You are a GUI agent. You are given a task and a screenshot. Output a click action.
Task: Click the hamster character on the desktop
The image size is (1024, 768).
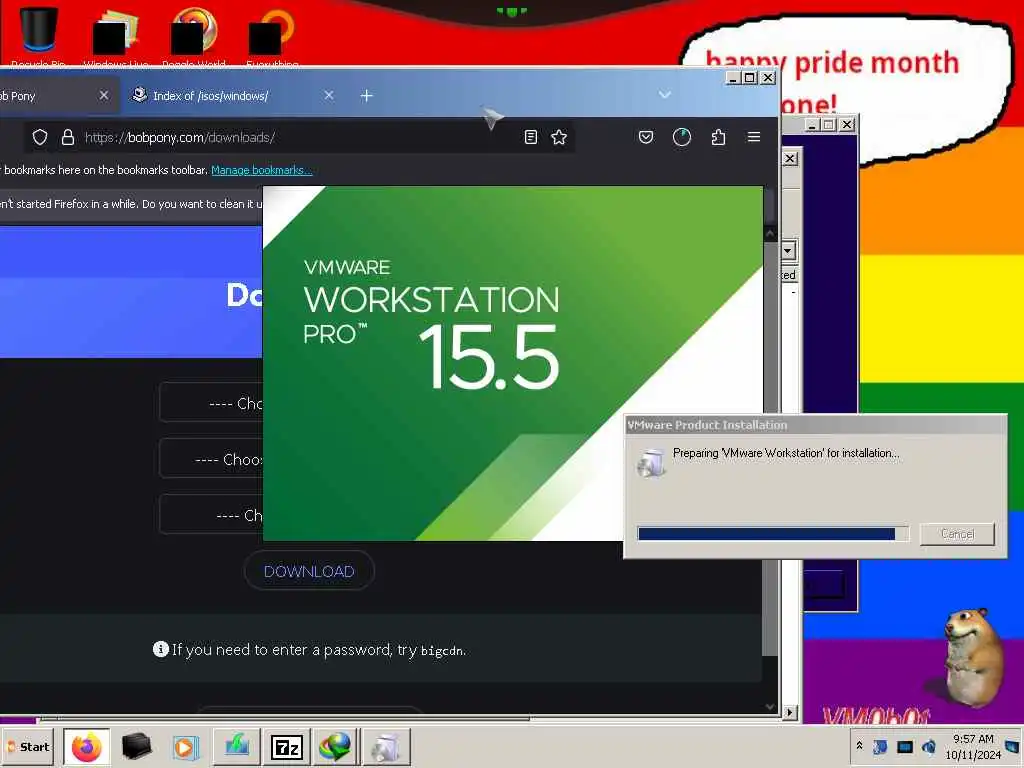click(972, 656)
